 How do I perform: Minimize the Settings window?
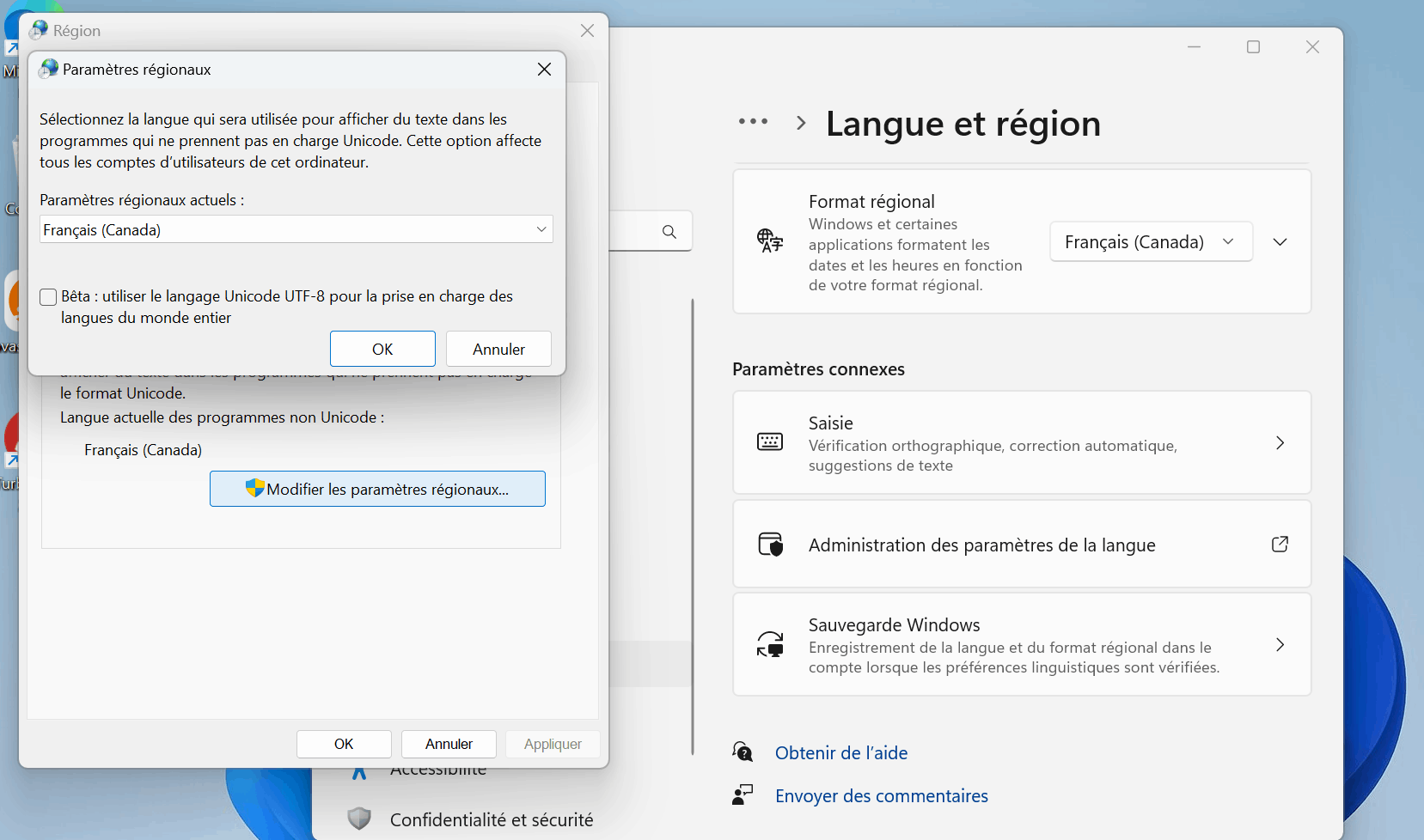(1194, 47)
